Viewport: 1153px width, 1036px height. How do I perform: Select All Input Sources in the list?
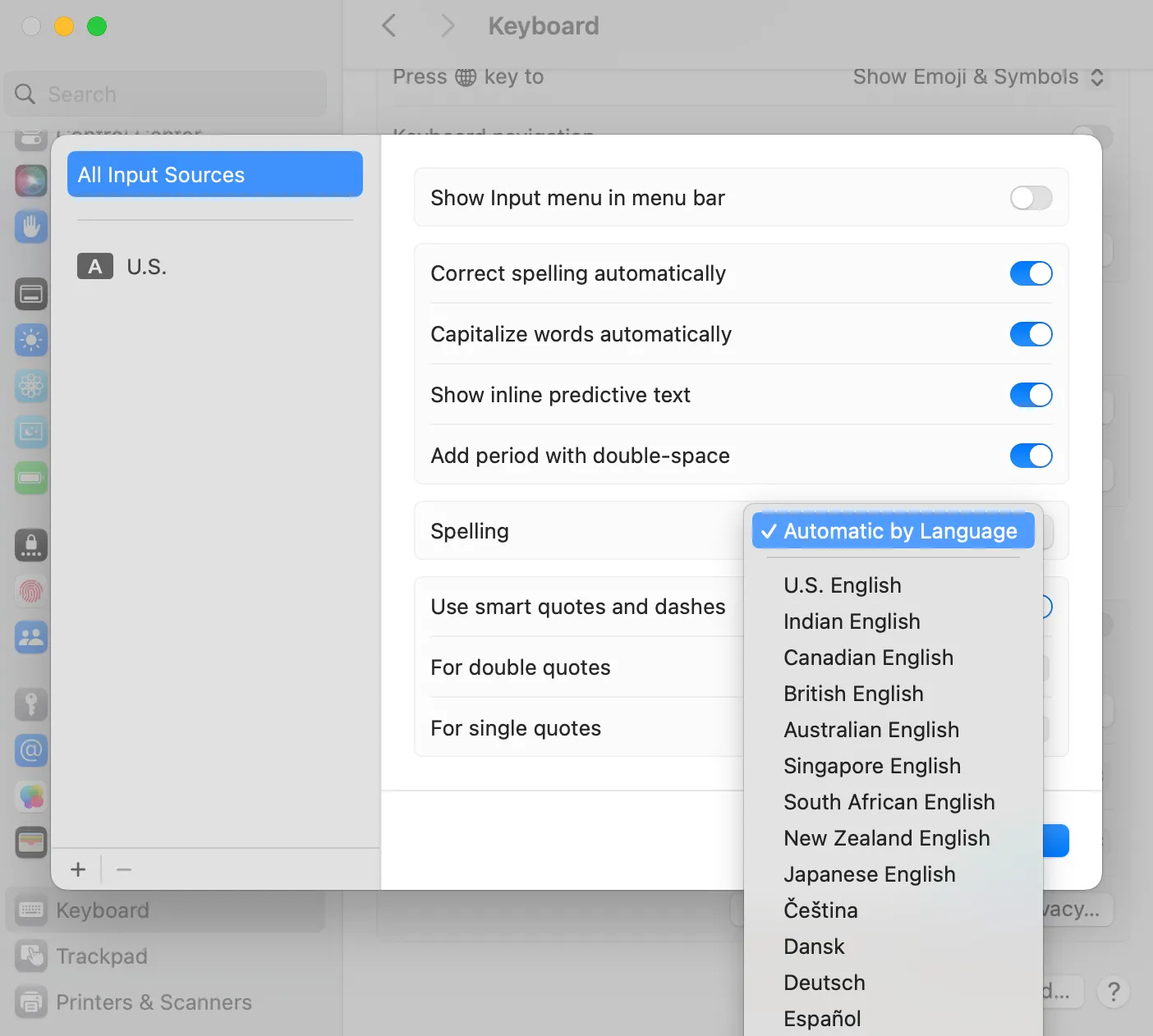click(215, 174)
